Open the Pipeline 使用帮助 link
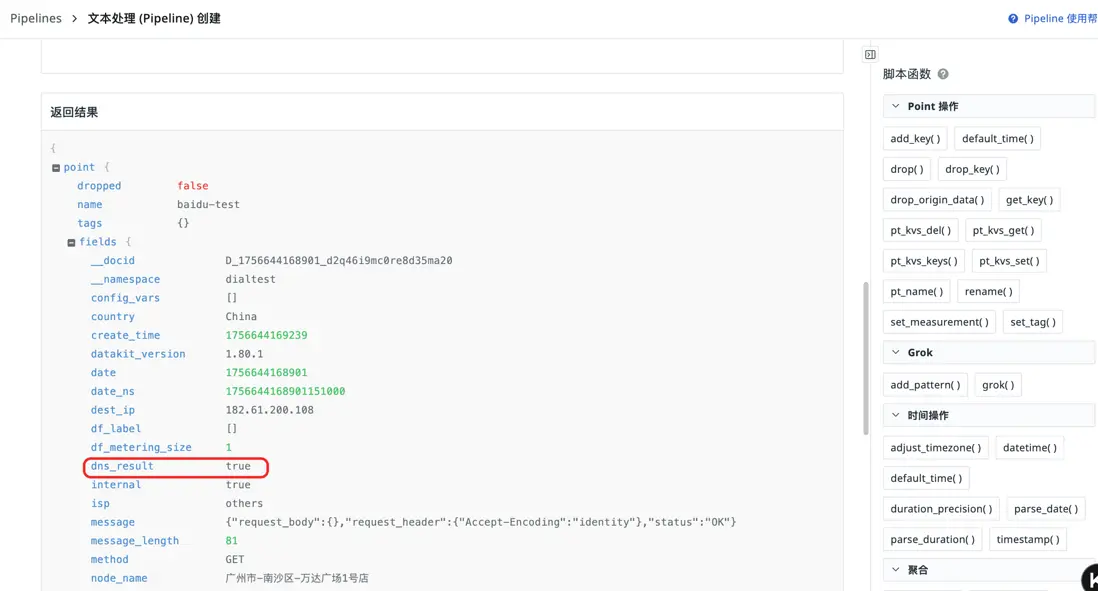 tap(1060, 19)
